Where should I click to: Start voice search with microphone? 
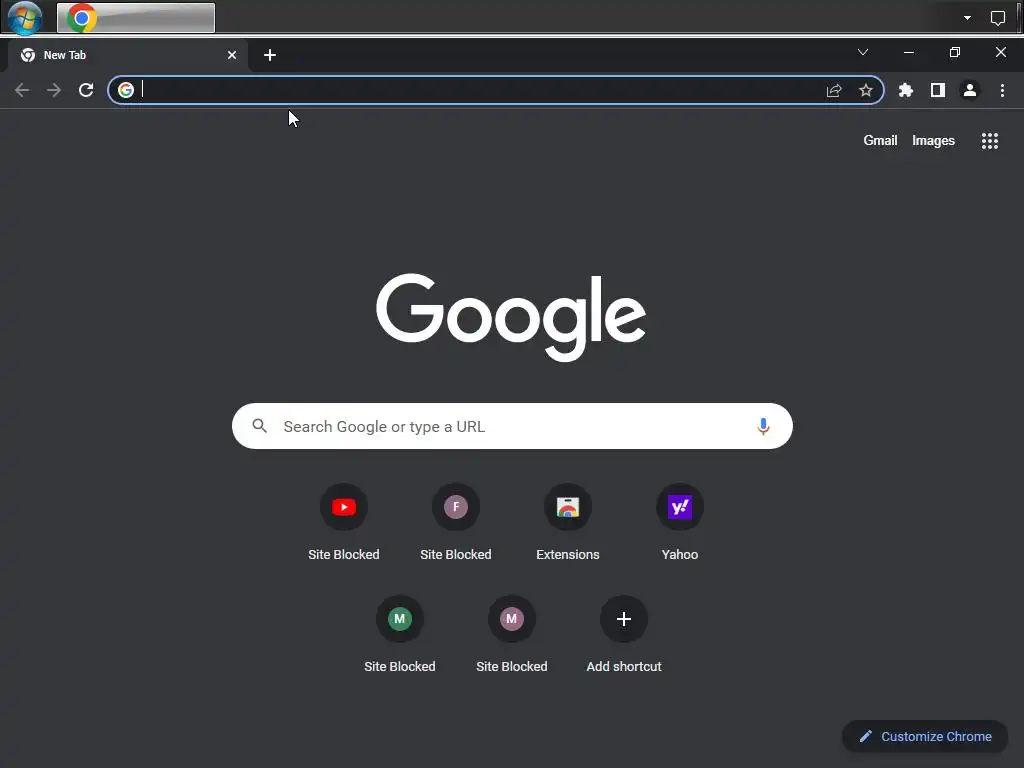tap(763, 426)
